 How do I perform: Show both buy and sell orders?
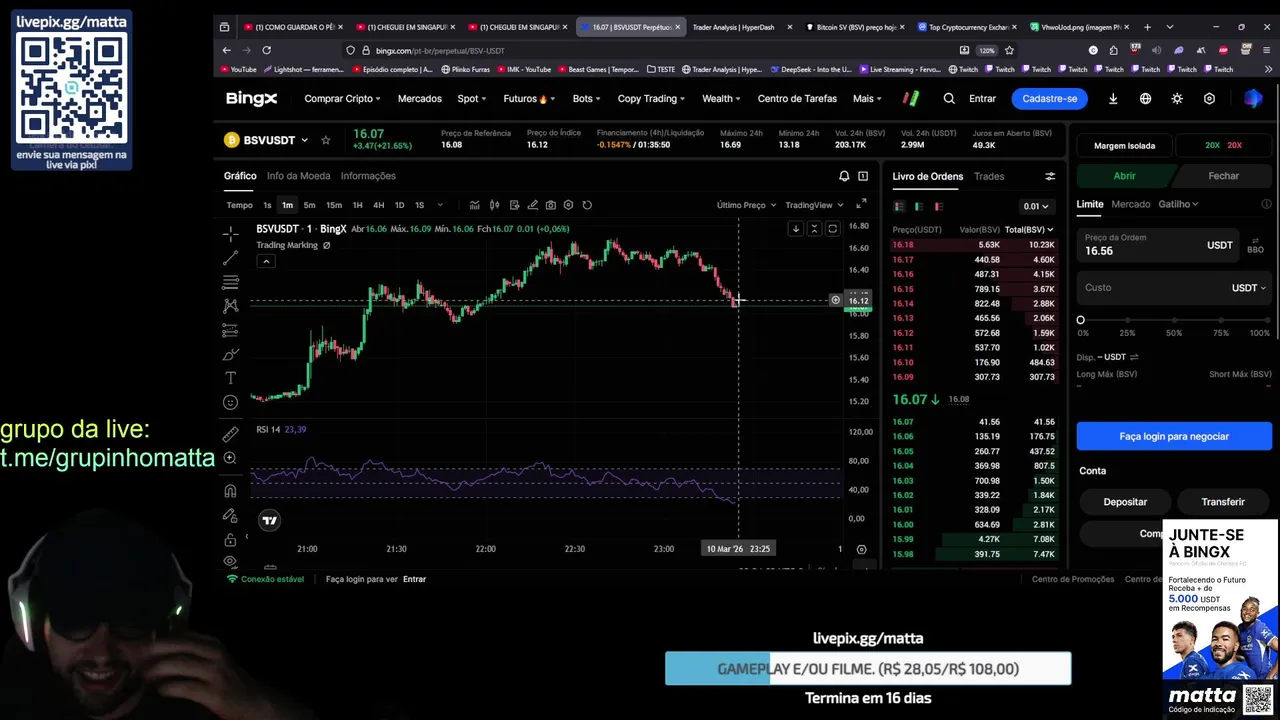[899, 206]
